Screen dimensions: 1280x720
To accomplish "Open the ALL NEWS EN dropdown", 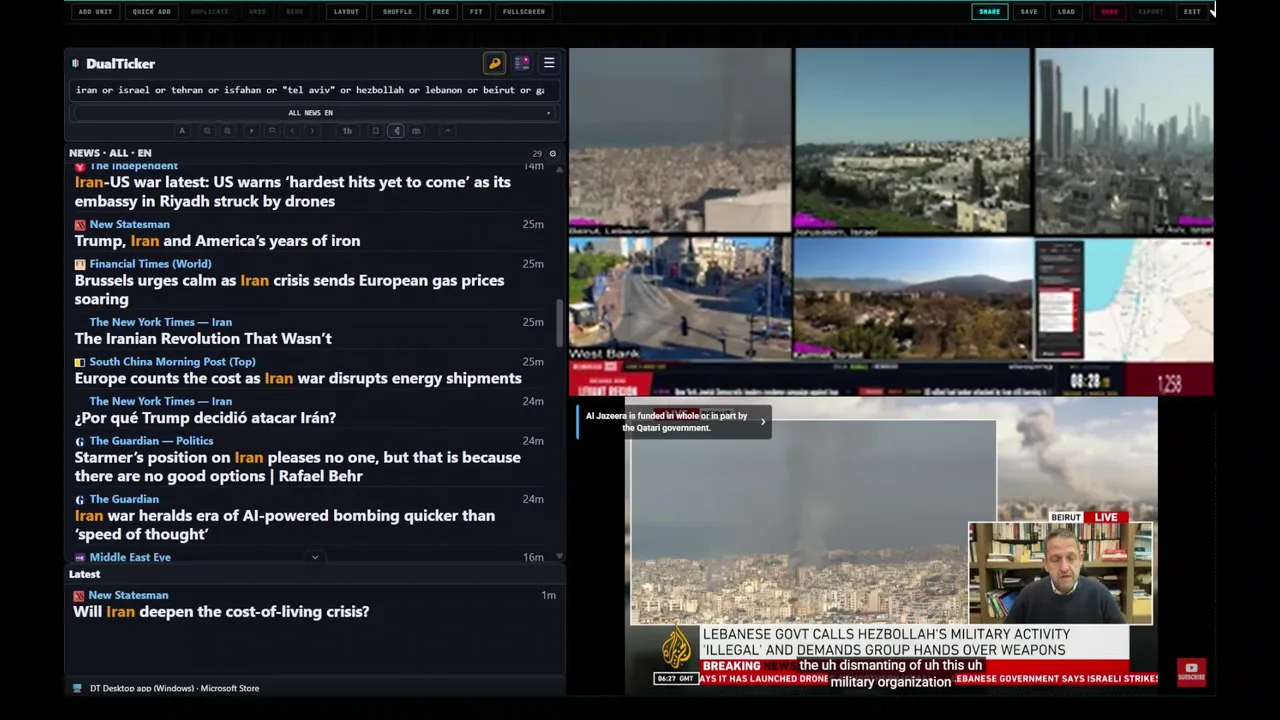I will [311, 113].
